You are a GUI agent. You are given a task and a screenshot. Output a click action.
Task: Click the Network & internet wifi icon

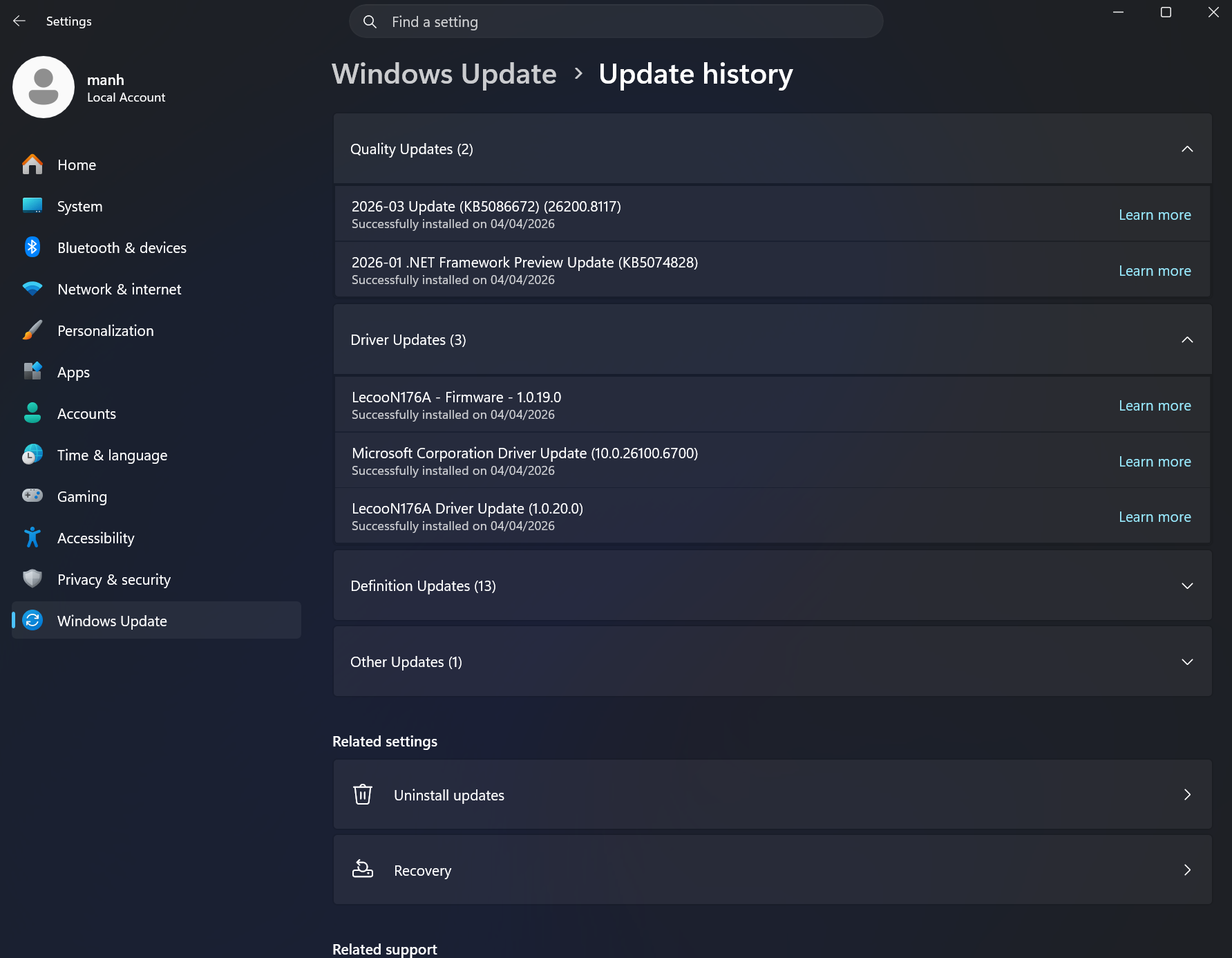tap(32, 289)
